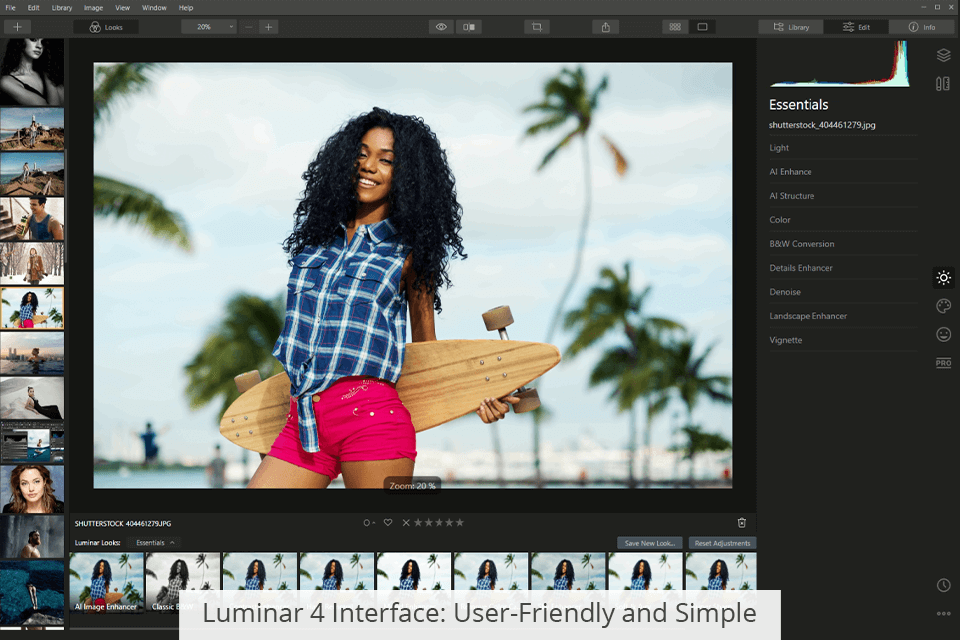Select the Crop tool
The width and height of the screenshot is (960, 640).
click(x=537, y=27)
